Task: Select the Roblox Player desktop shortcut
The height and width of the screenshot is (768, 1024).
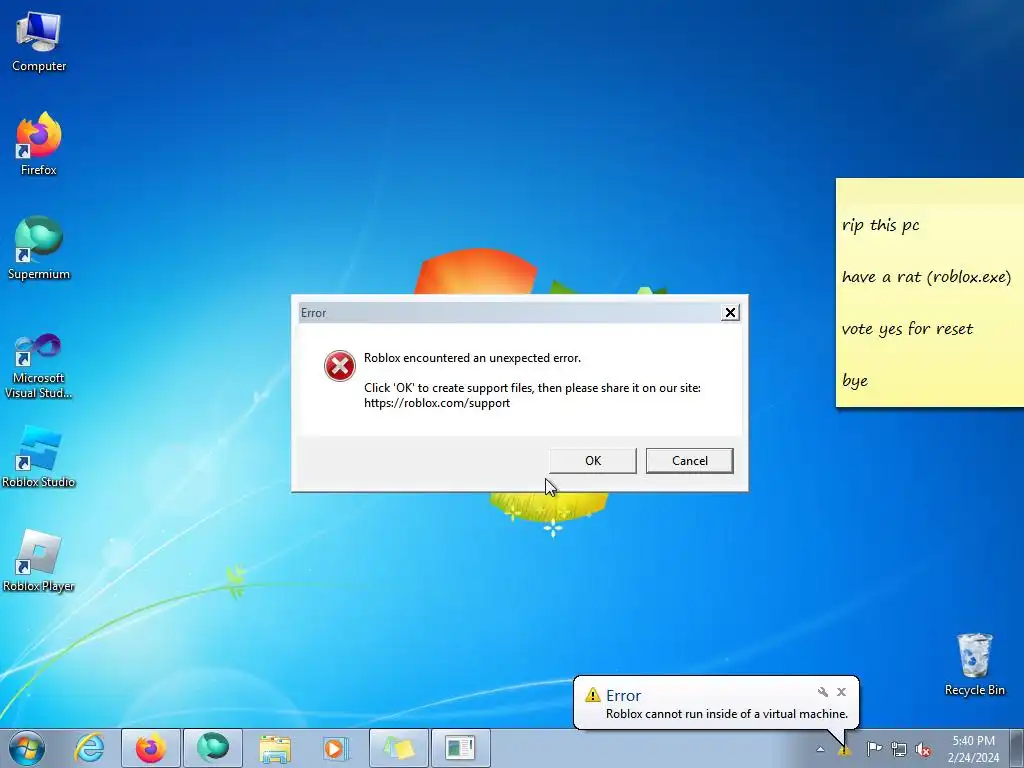Action: click(39, 562)
